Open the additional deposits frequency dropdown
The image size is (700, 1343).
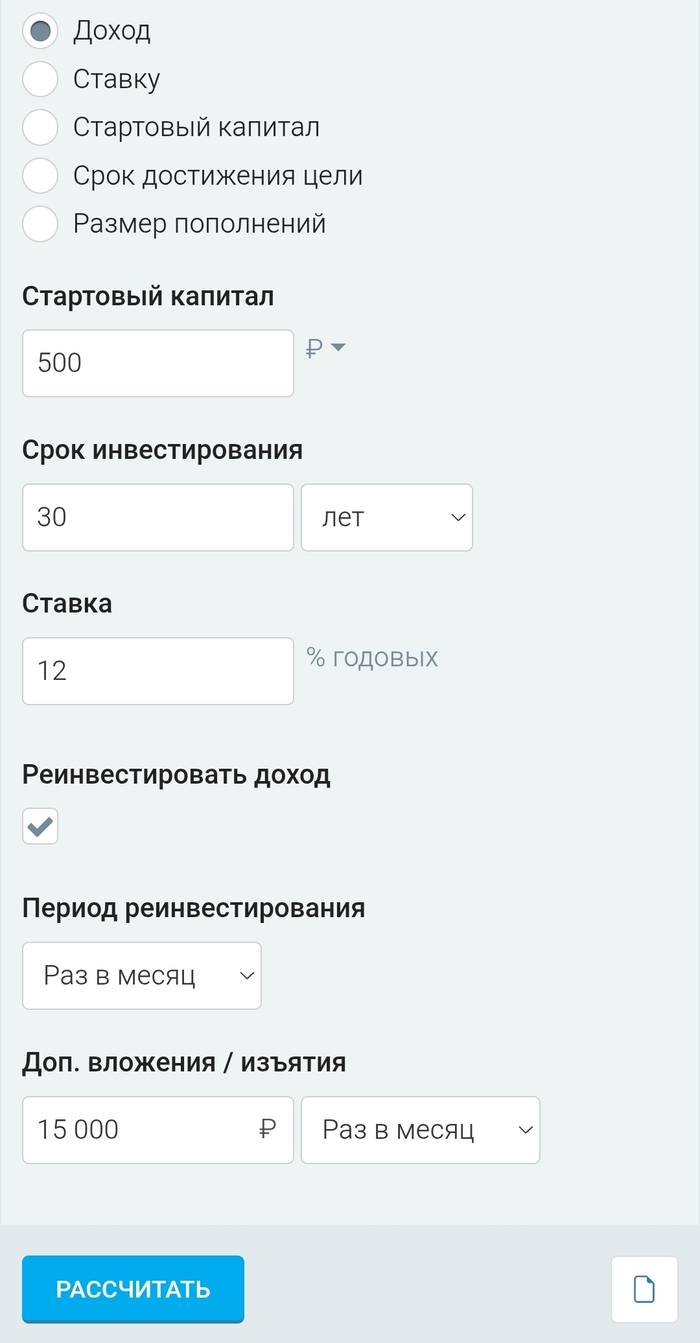pyautogui.click(x=420, y=1130)
